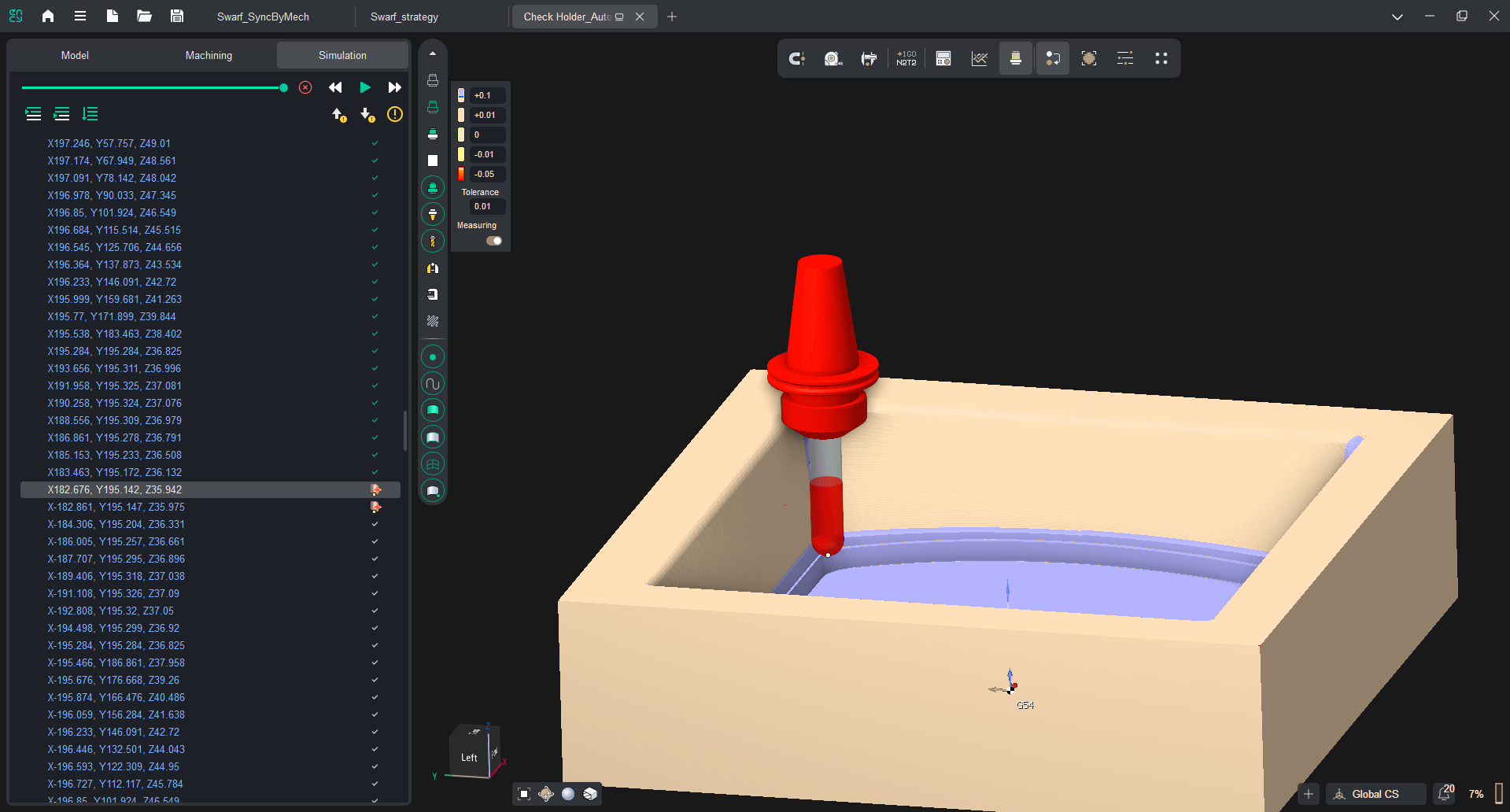Select row X-182.861, Y195.147, Z35.975

209,507
